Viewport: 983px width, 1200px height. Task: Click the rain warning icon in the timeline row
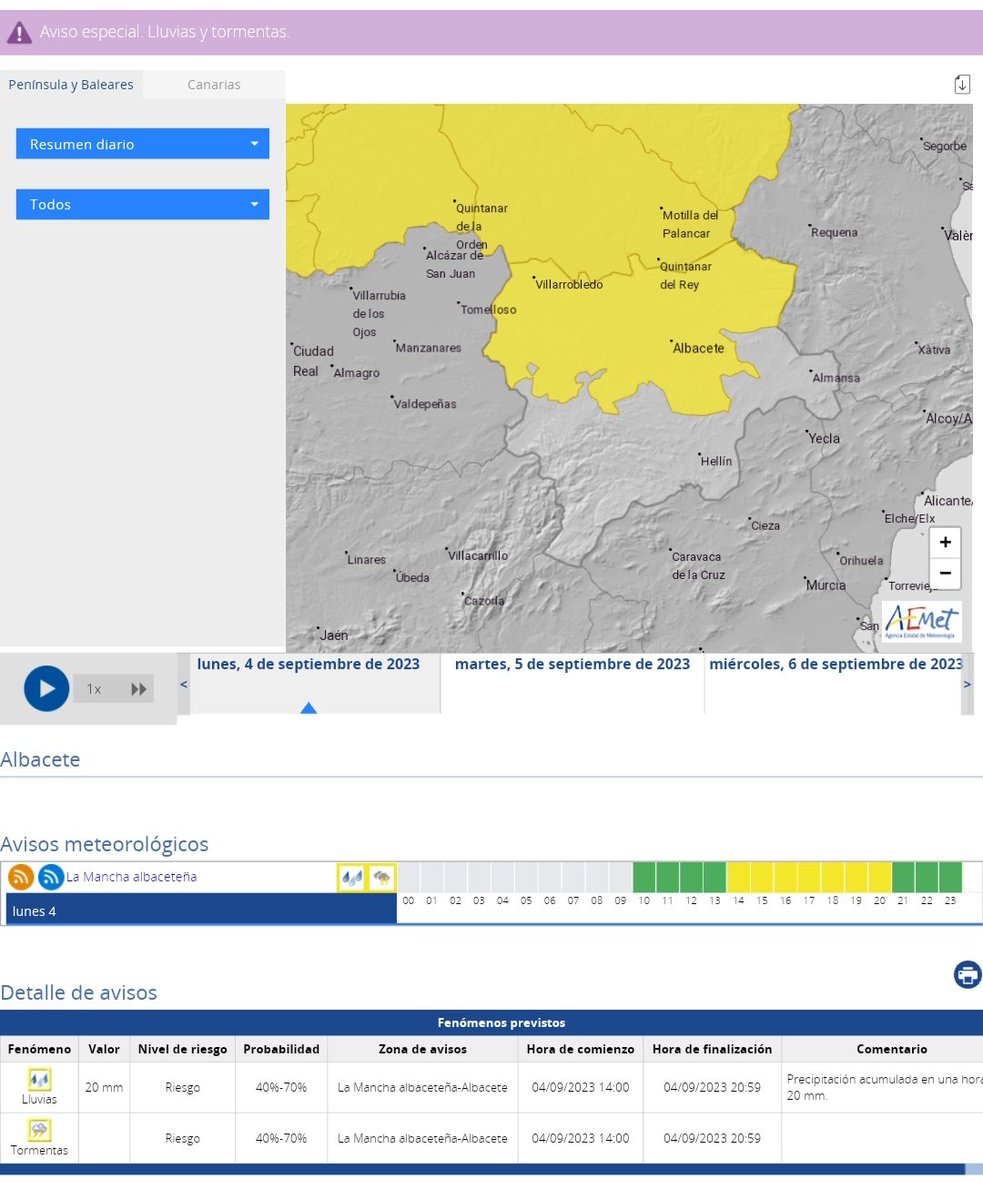pyautogui.click(x=351, y=878)
